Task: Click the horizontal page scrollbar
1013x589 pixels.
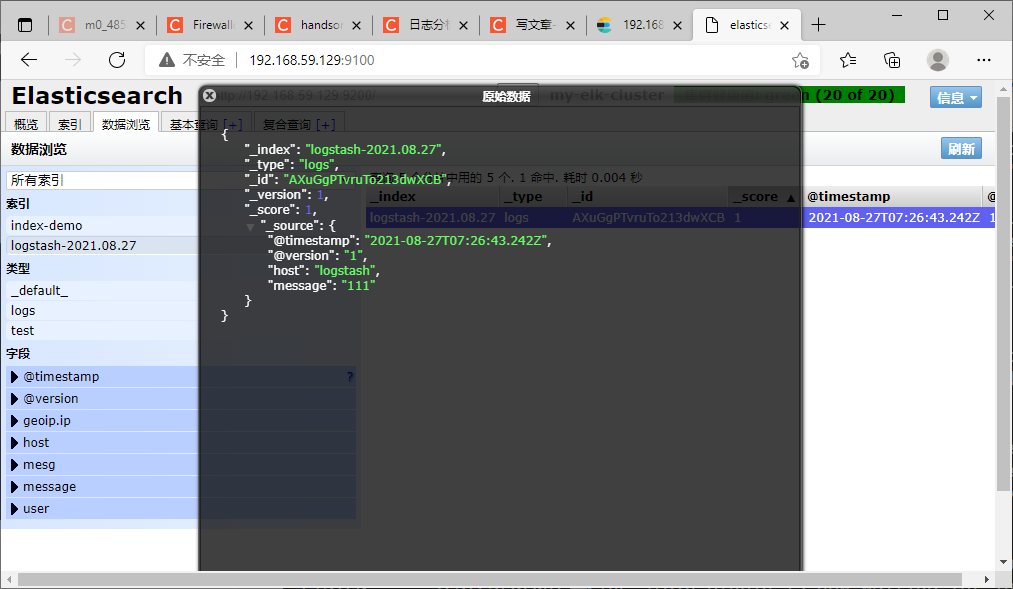Action: click(489, 579)
